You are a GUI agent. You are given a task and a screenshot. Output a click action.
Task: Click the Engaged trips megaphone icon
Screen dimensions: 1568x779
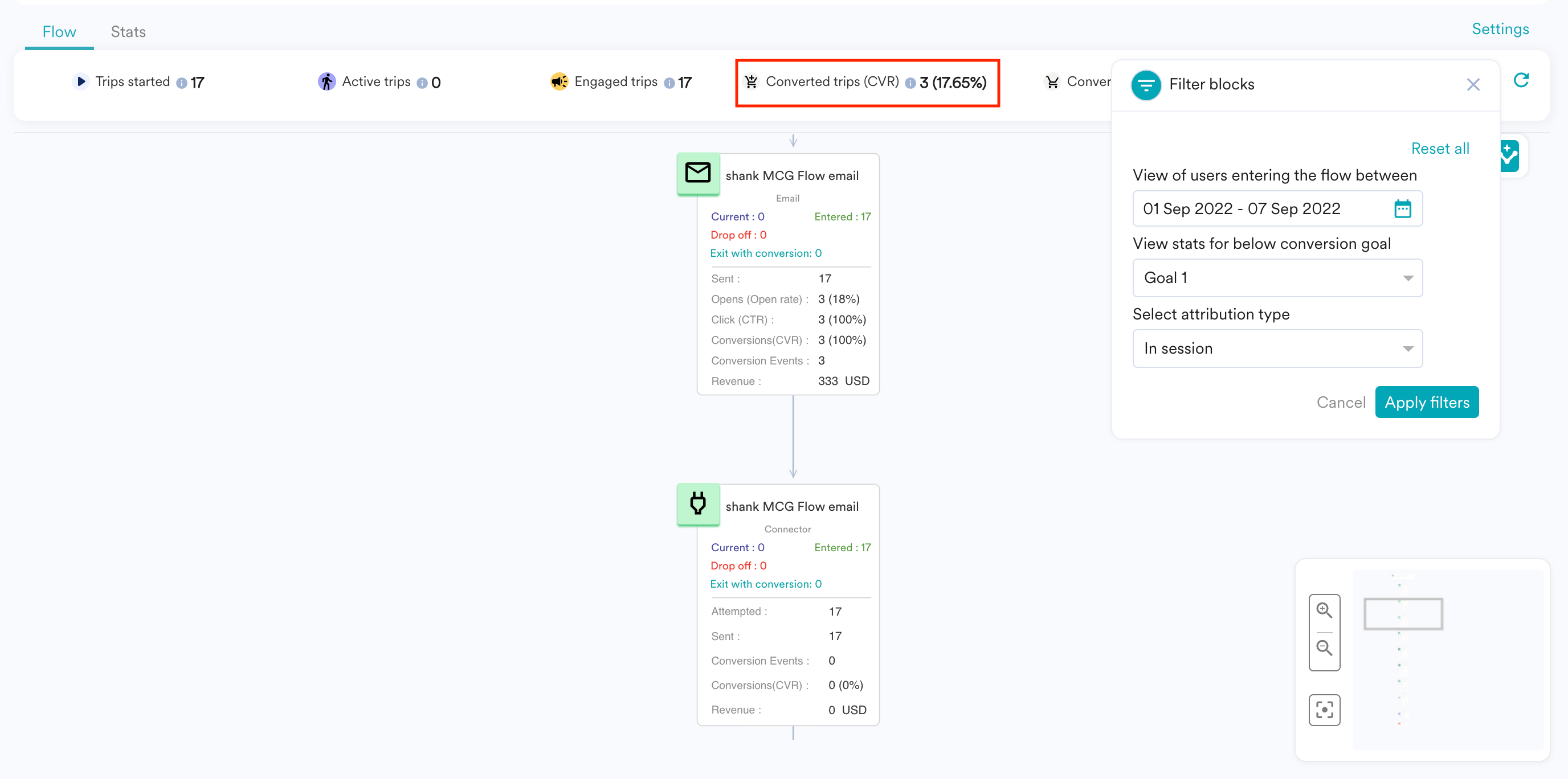559,81
